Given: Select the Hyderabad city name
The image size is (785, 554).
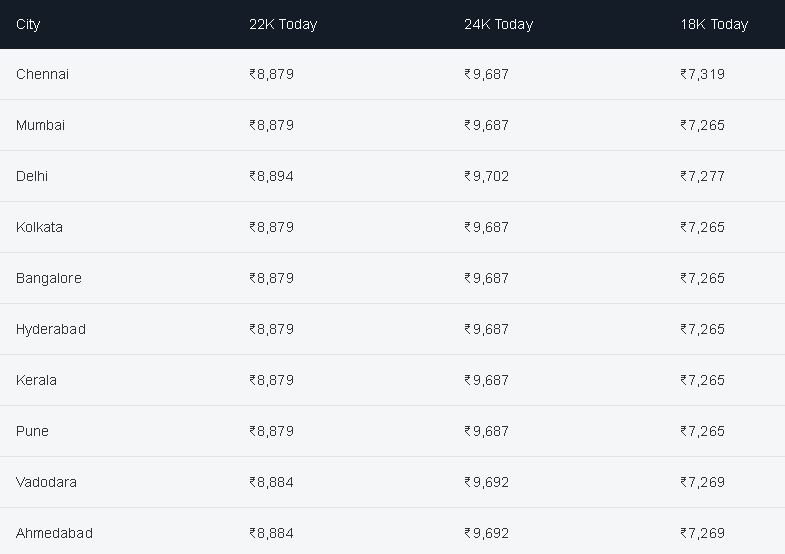Looking at the screenshot, I should coord(51,329).
